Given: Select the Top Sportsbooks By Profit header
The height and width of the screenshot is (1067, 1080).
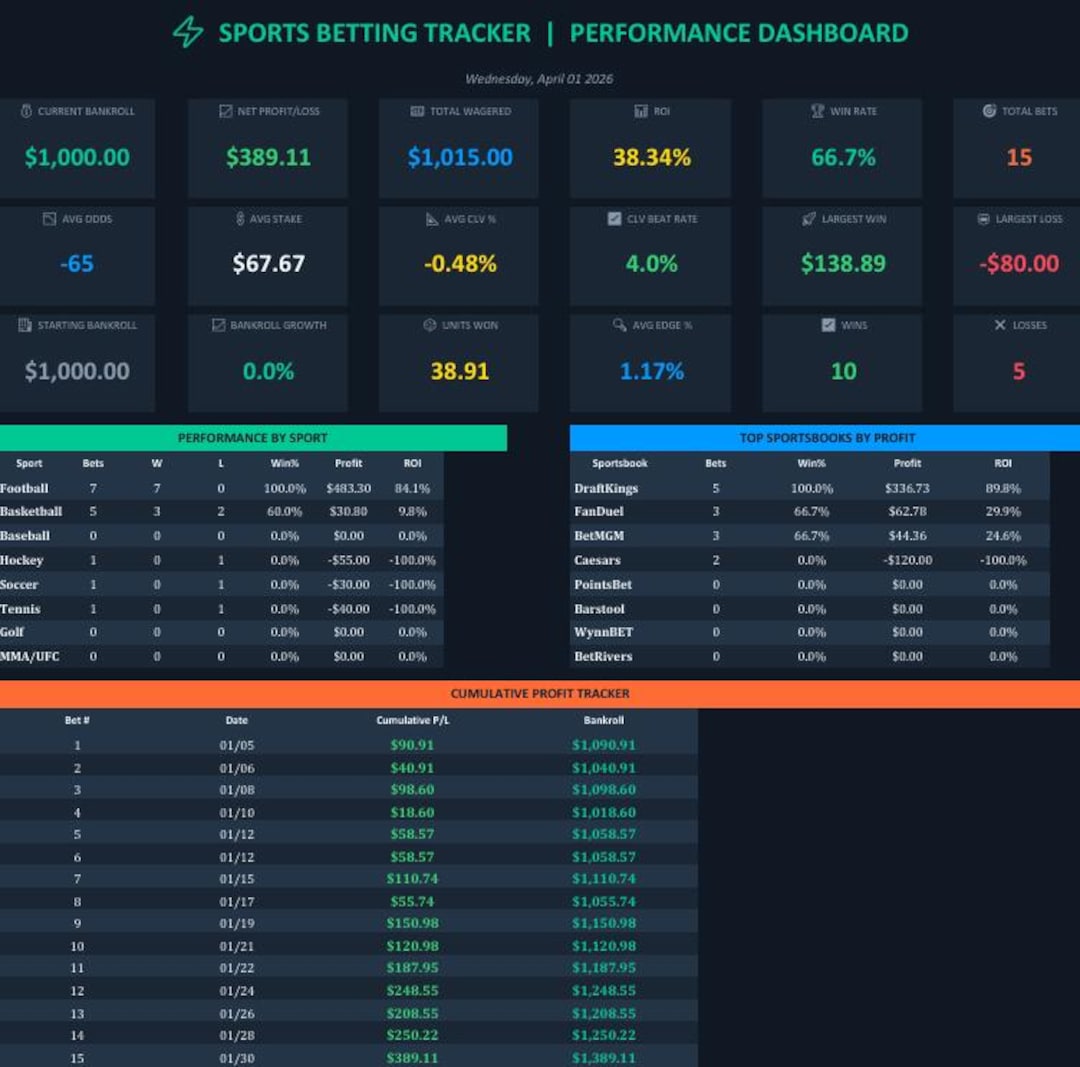Looking at the screenshot, I should pyautogui.click(x=825, y=438).
